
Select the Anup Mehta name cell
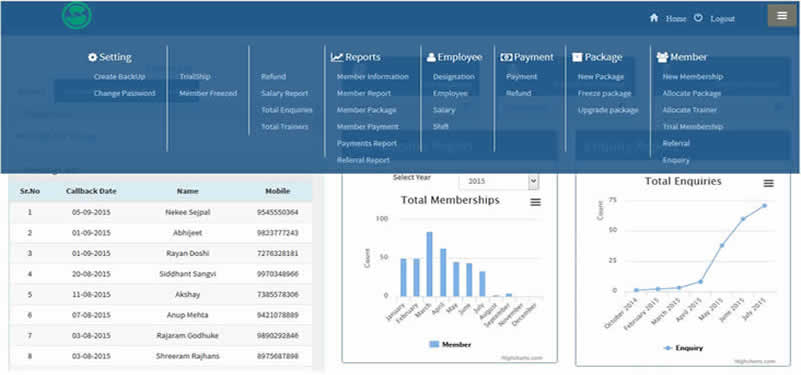pos(187,315)
